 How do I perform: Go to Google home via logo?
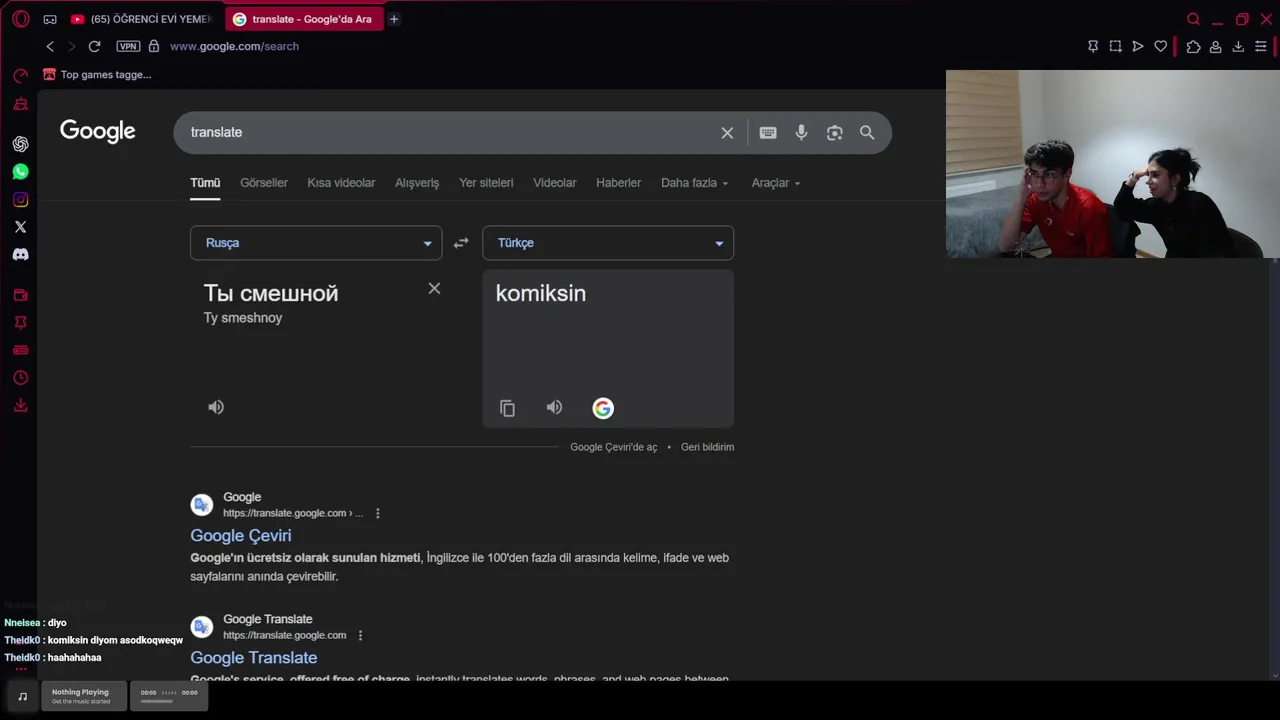click(x=97, y=131)
